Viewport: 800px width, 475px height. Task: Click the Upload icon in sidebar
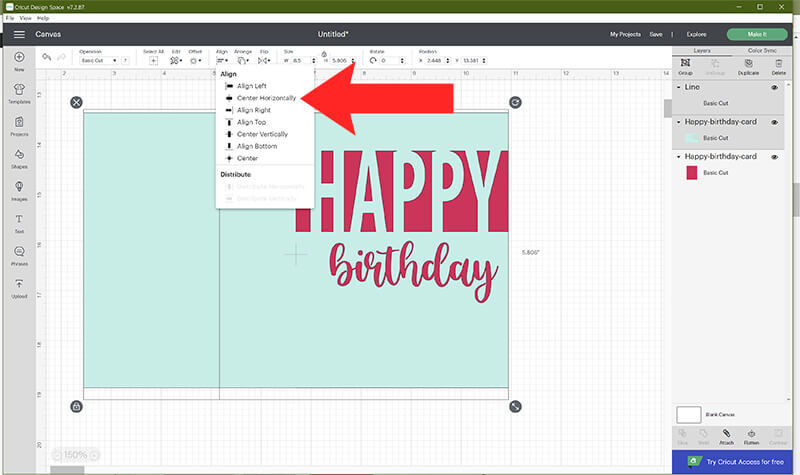coord(19,289)
